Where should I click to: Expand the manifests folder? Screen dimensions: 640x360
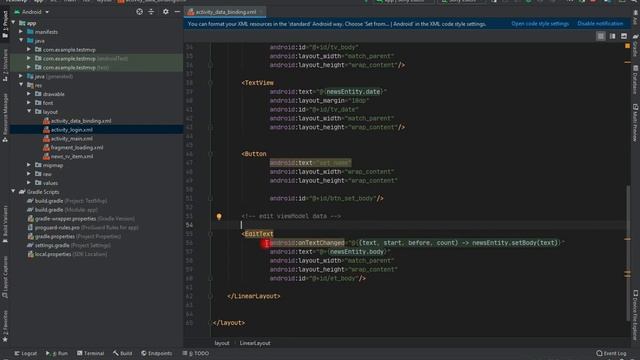[21, 32]
